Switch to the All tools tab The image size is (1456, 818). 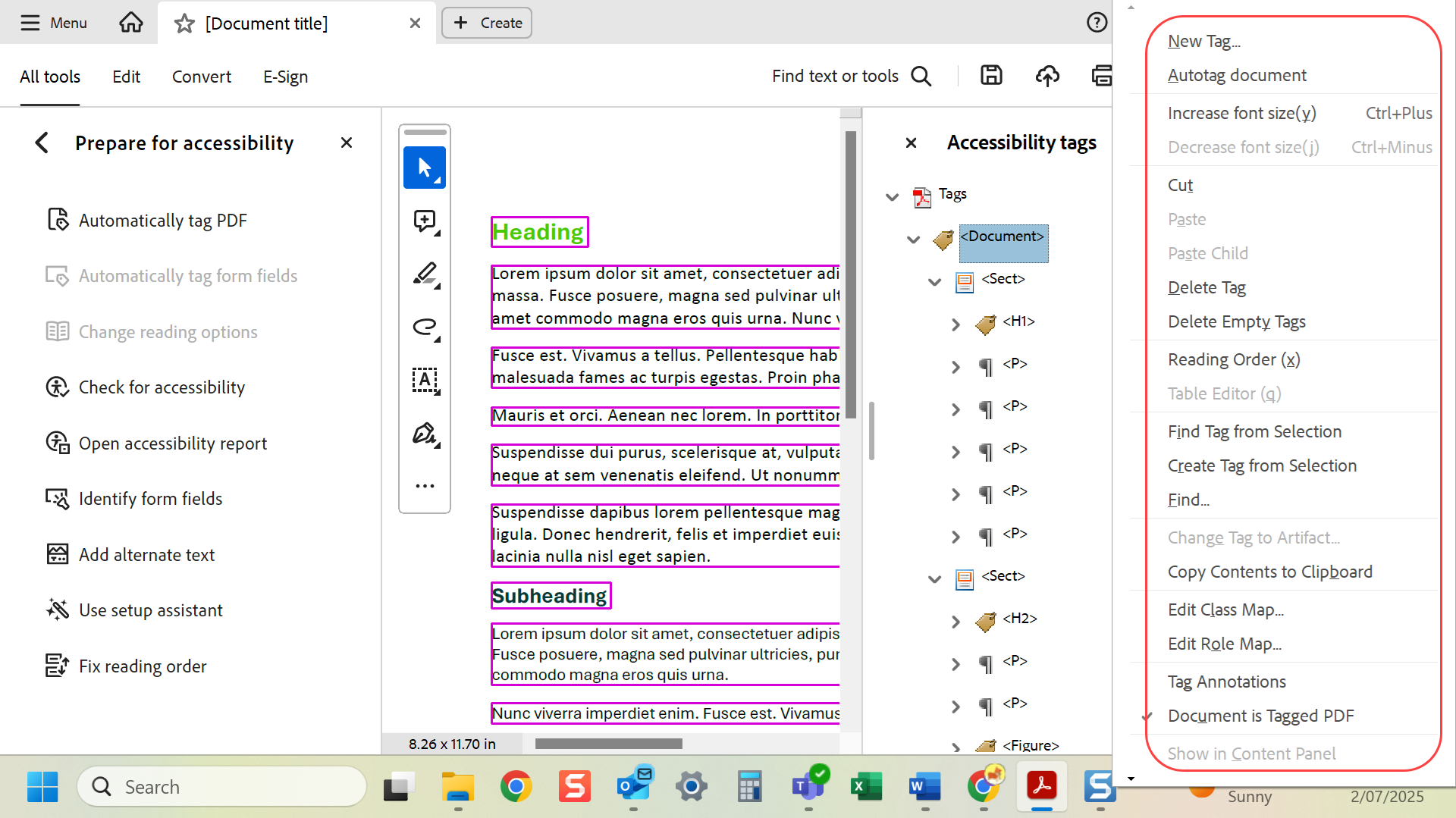tap(50, 77)
